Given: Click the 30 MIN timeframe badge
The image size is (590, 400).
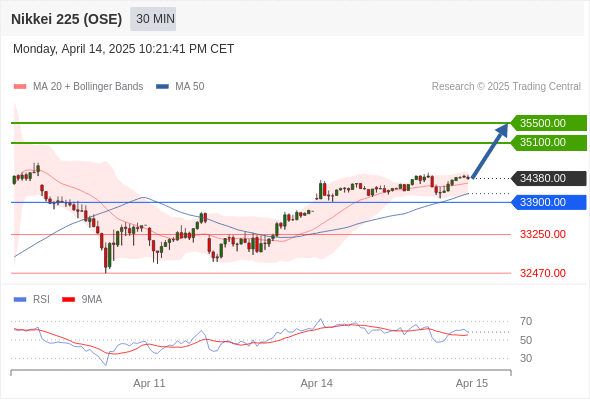Looking at the screenshot, I should click(153, 19).
